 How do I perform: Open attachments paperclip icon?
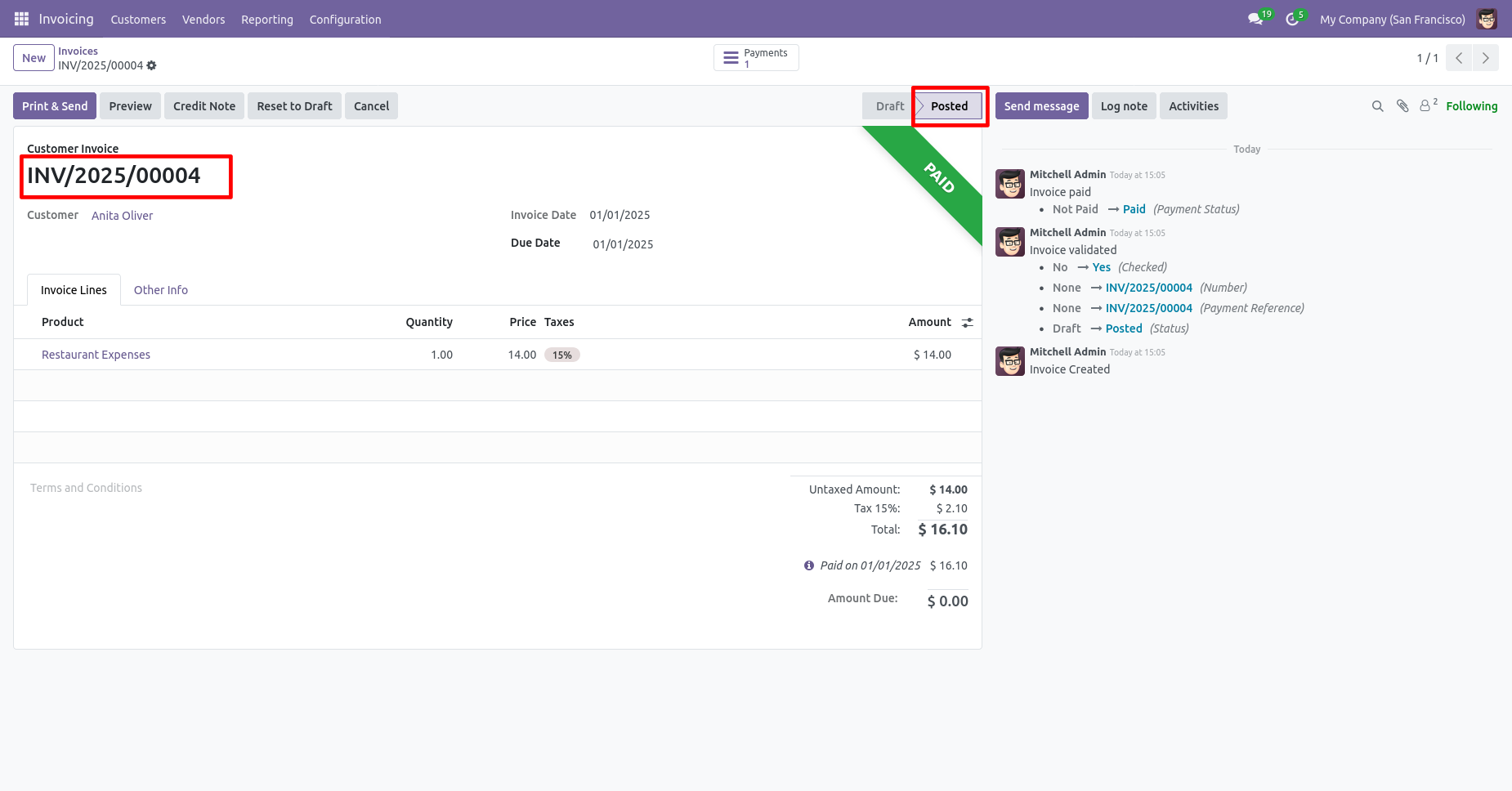click(1402, 106)
